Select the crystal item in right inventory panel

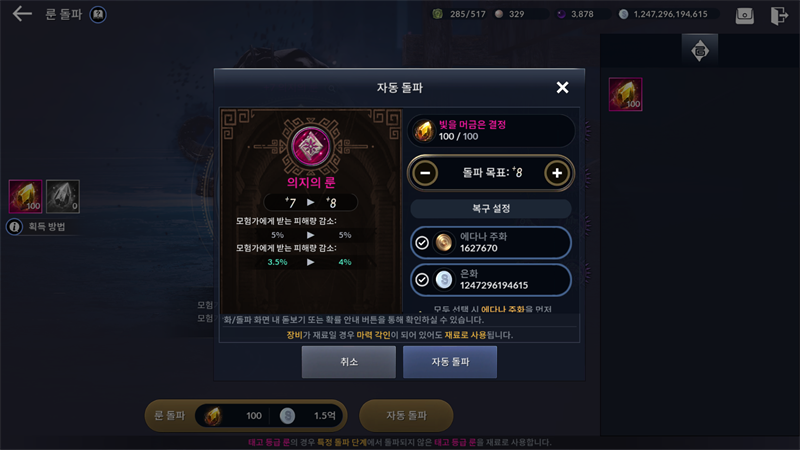pos(625,94)
